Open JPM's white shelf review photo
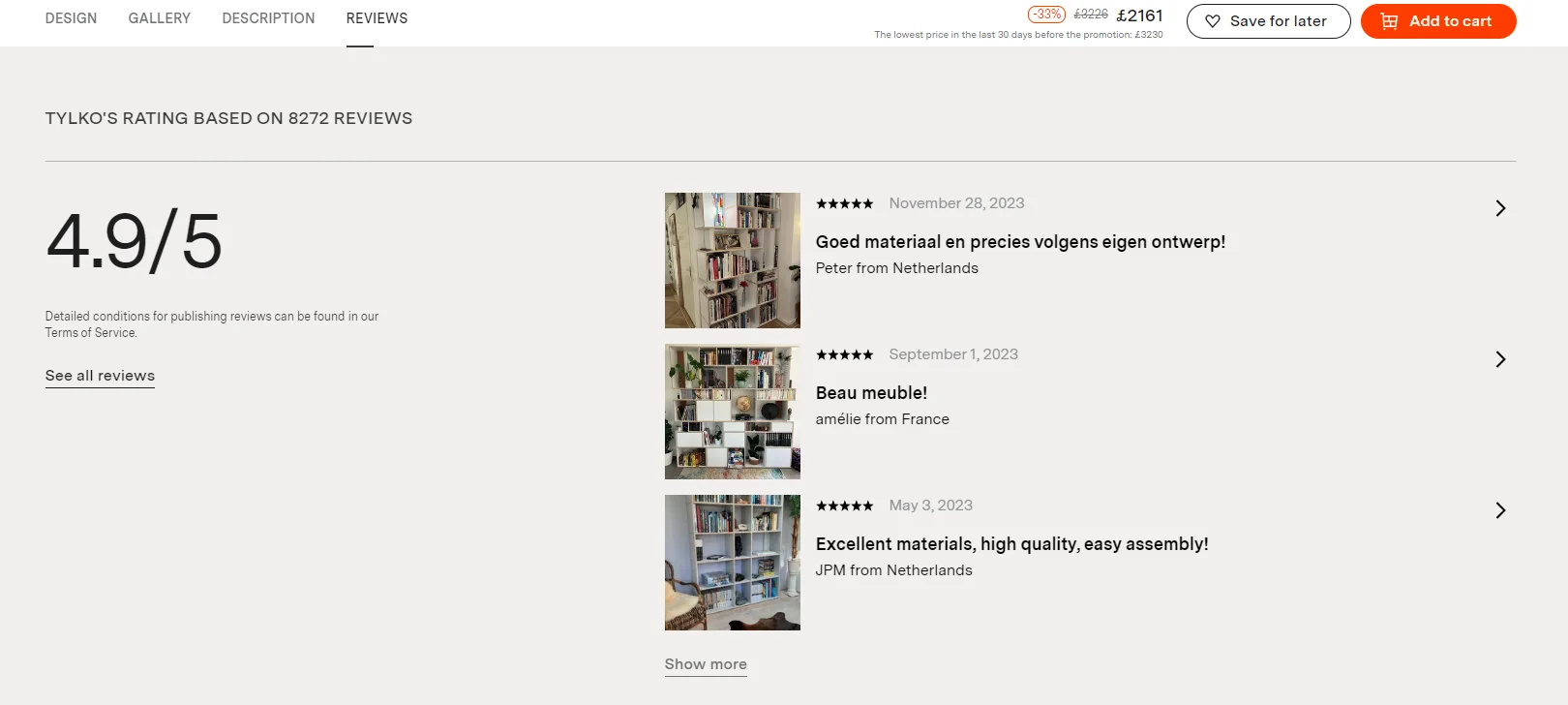Viewport: 1568px width, 705px height. [733, 563]
